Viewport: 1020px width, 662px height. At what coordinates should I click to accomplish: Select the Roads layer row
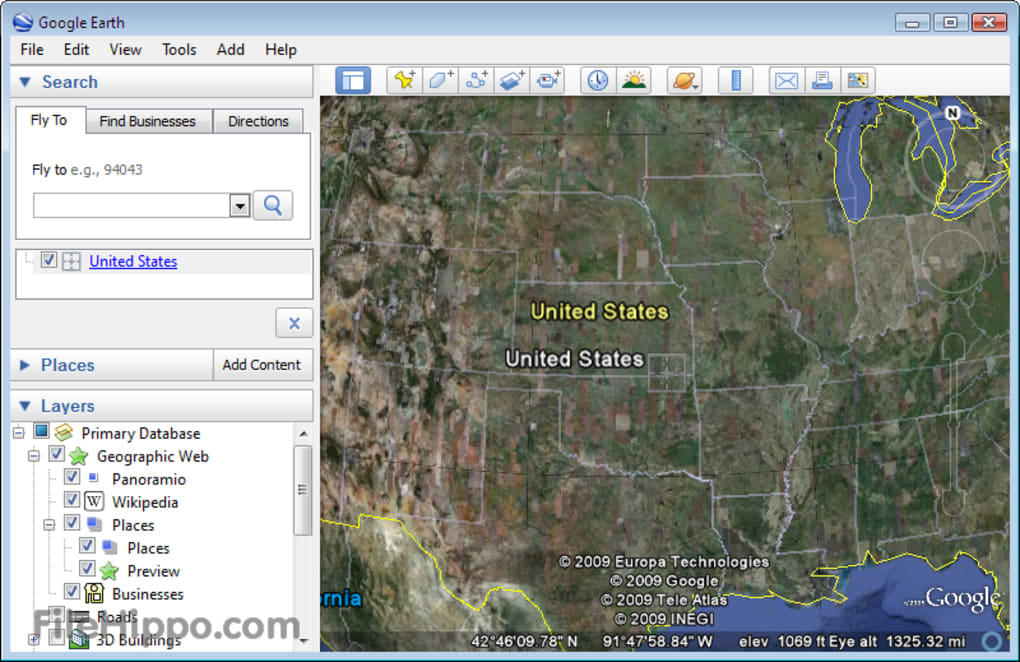tap(116, 616)
